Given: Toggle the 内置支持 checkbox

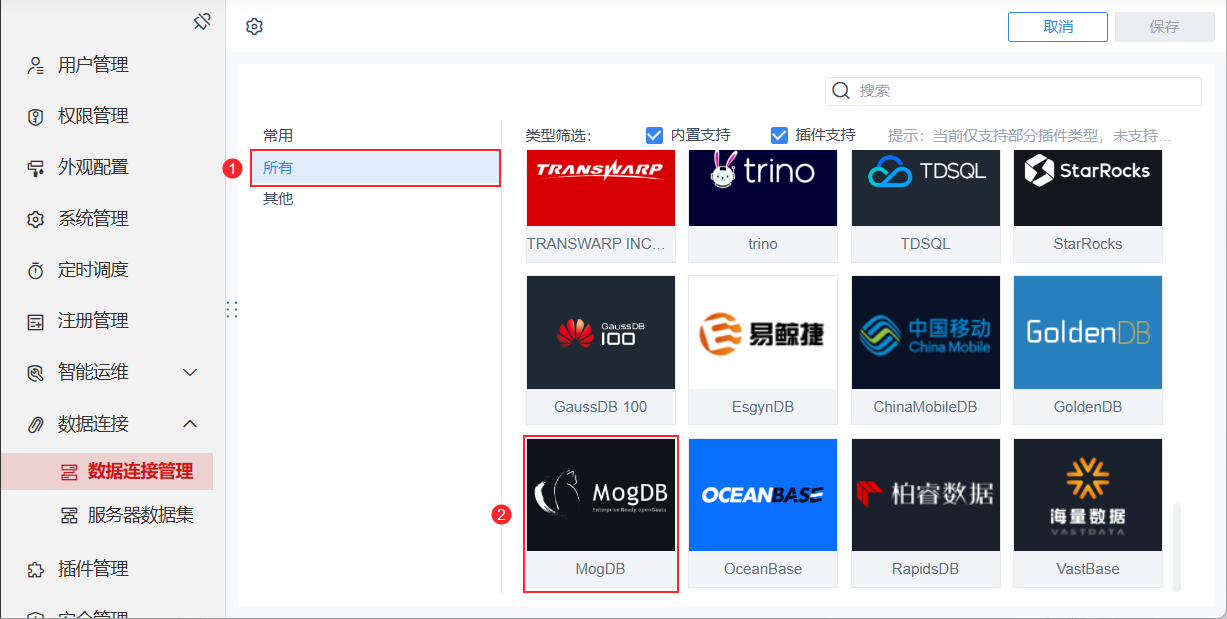Looking at the screenshot, I should [x=655, y=135].
